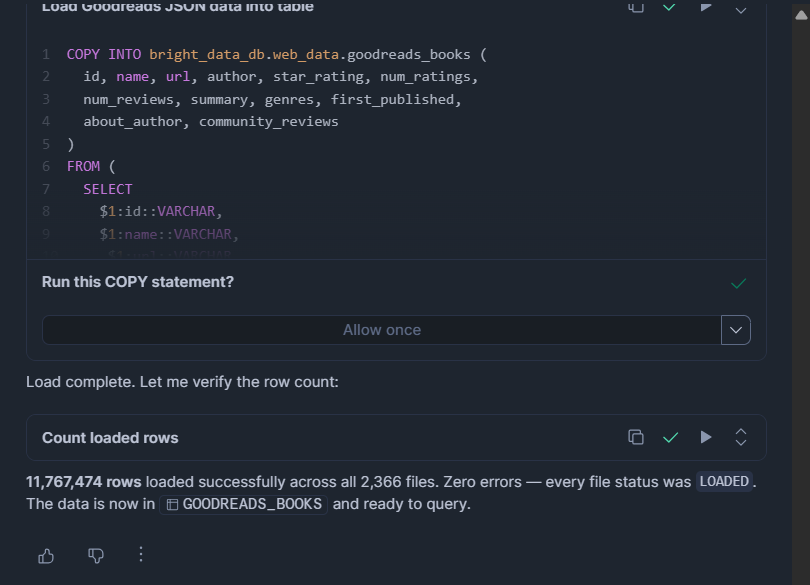This screenshot has width=810, height=585.
Task: Run the Count loaded rows query
Action: [x=706, y=437]
